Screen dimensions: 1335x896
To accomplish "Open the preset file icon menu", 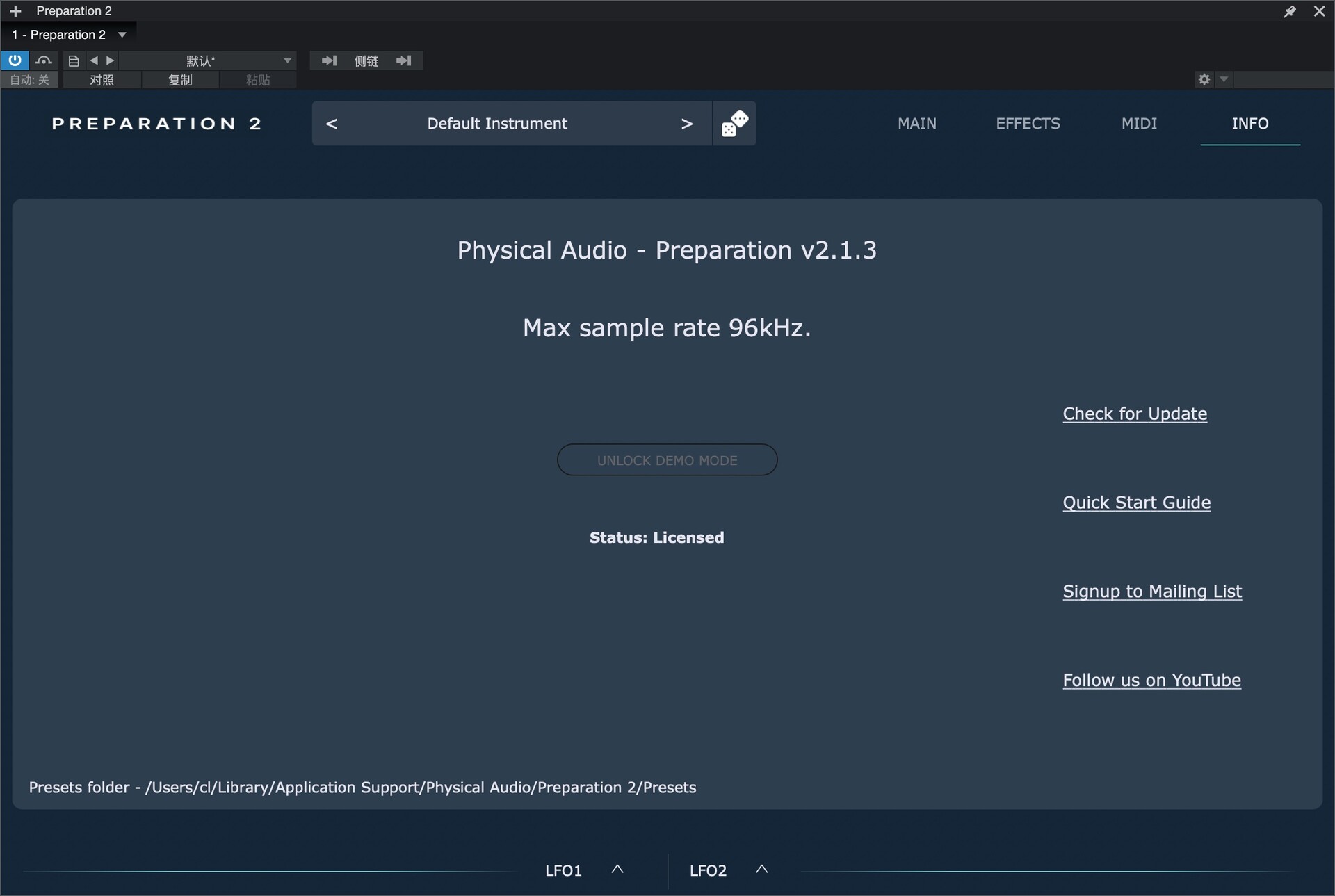I will coord(74,60).
